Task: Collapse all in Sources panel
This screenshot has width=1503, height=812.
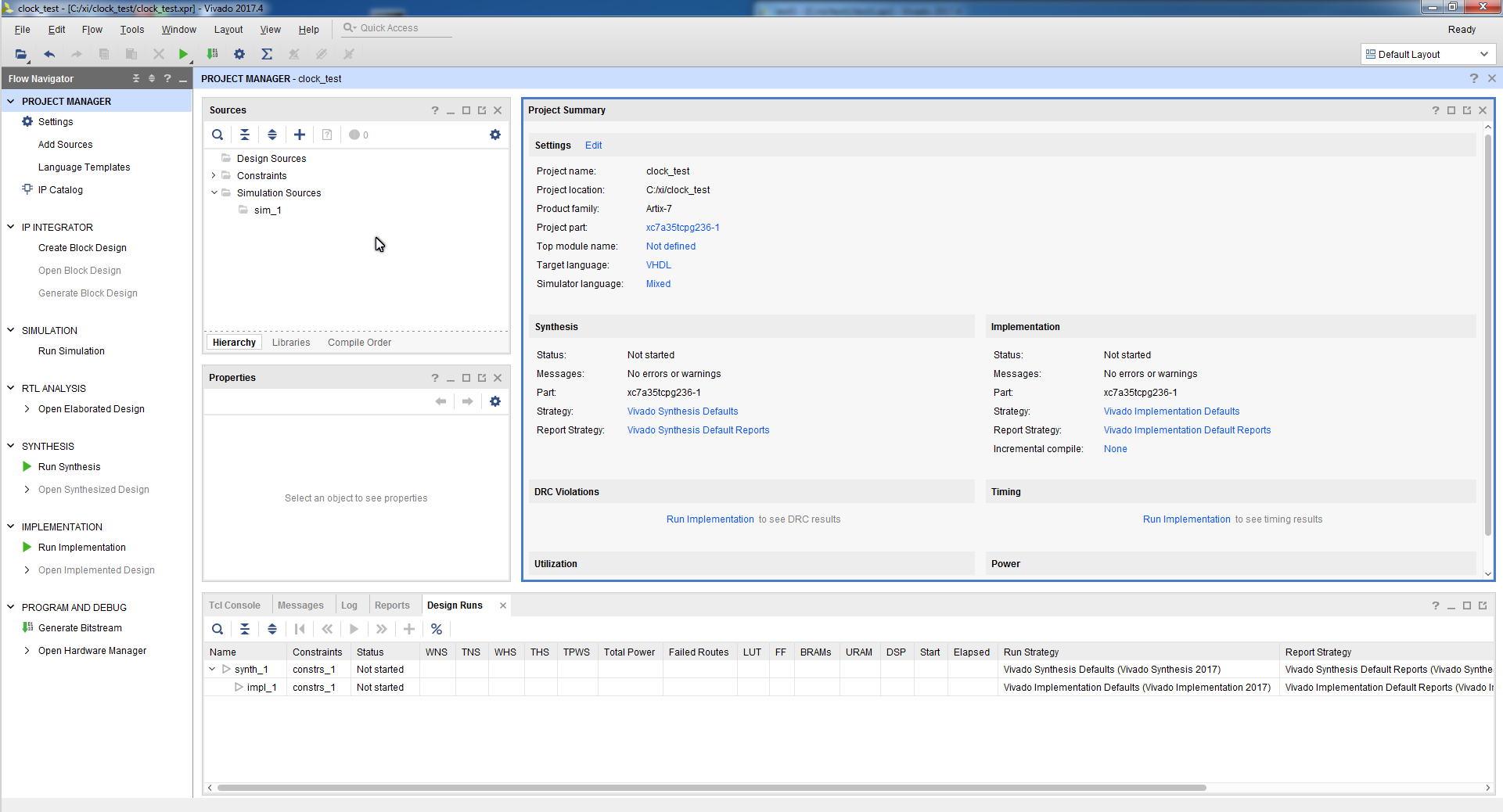Action: tap(245, 135)
